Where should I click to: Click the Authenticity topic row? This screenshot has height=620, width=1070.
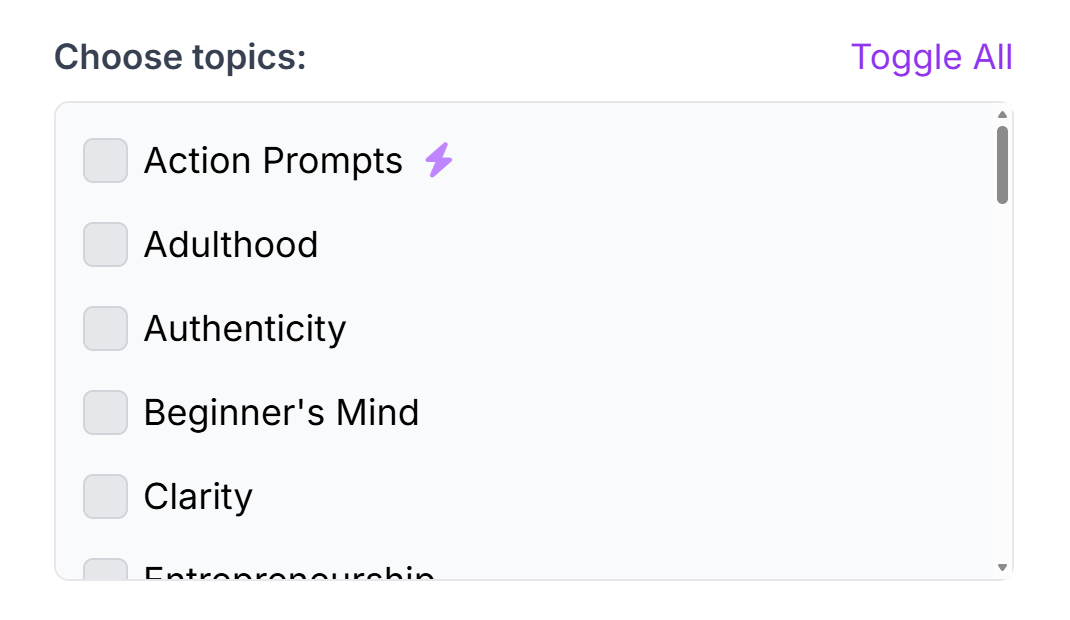(x=245, y=328)
